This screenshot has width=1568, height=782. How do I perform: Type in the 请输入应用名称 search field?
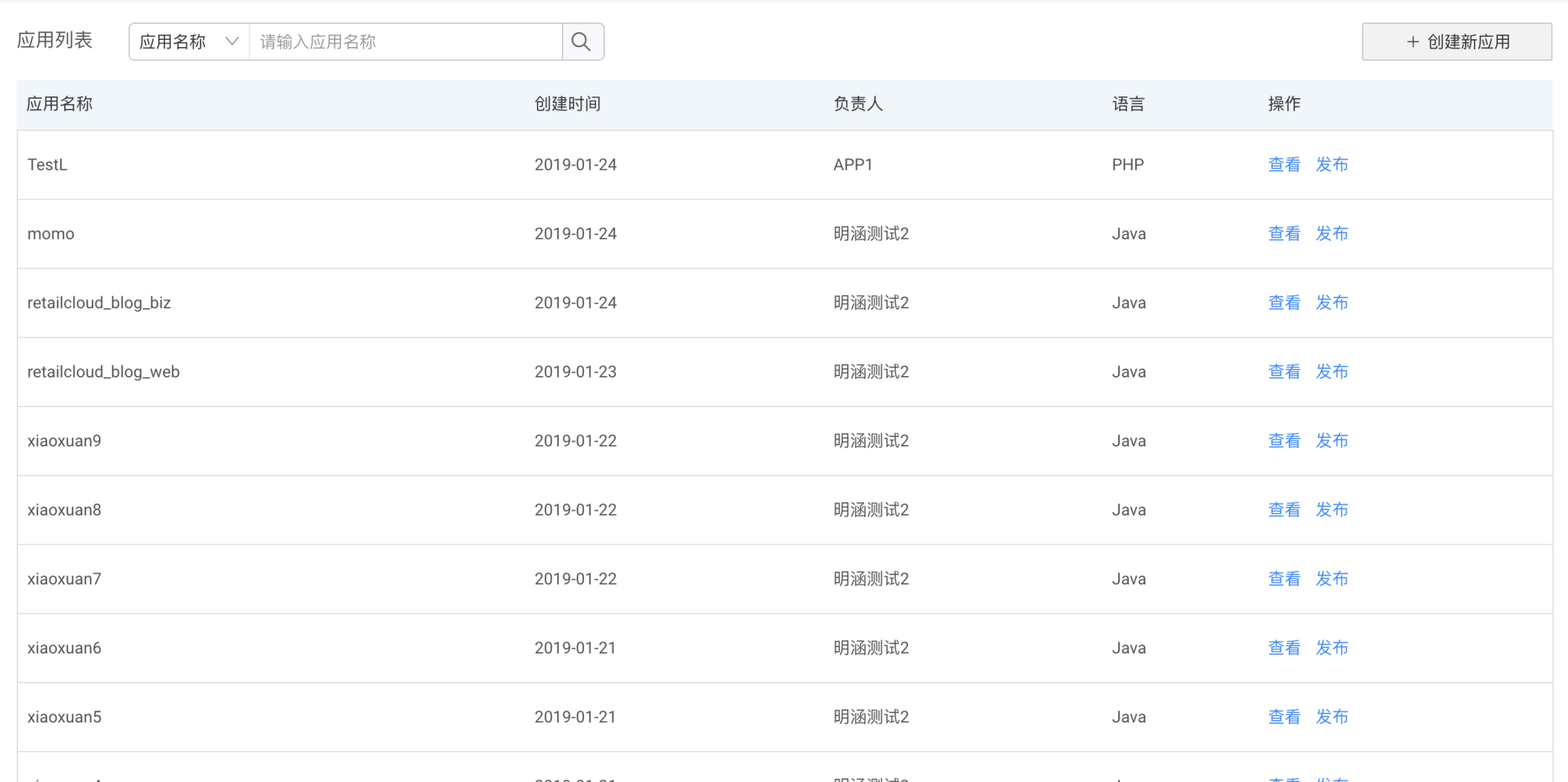(x=405, y=42)
